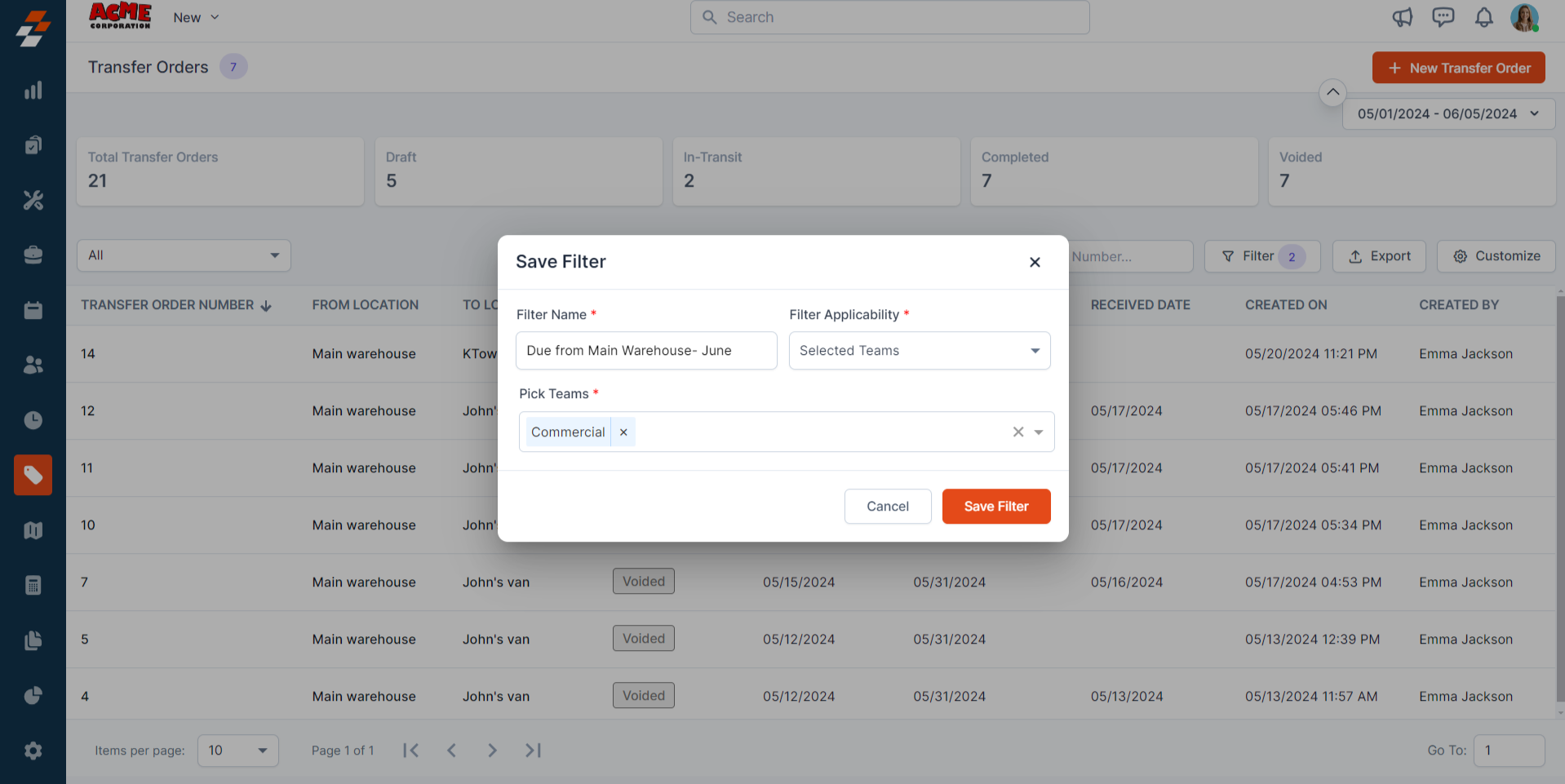Open the notifications bell
Viewport: 1565px width, 784px height.
pos(1483,17)
